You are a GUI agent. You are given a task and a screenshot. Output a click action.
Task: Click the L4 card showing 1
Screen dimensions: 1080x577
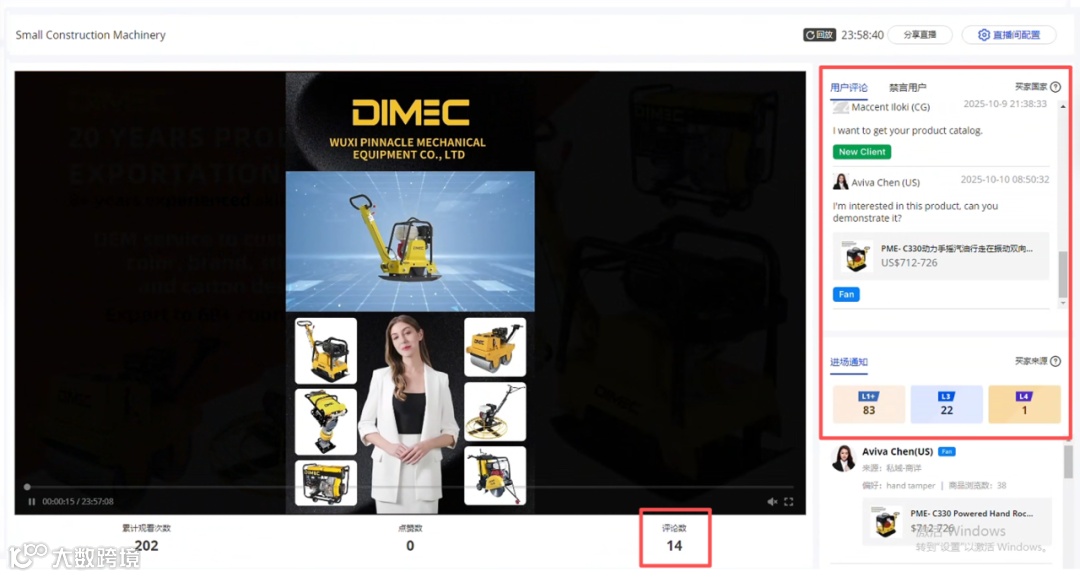pyautogui.click(x=1024, y=404)
